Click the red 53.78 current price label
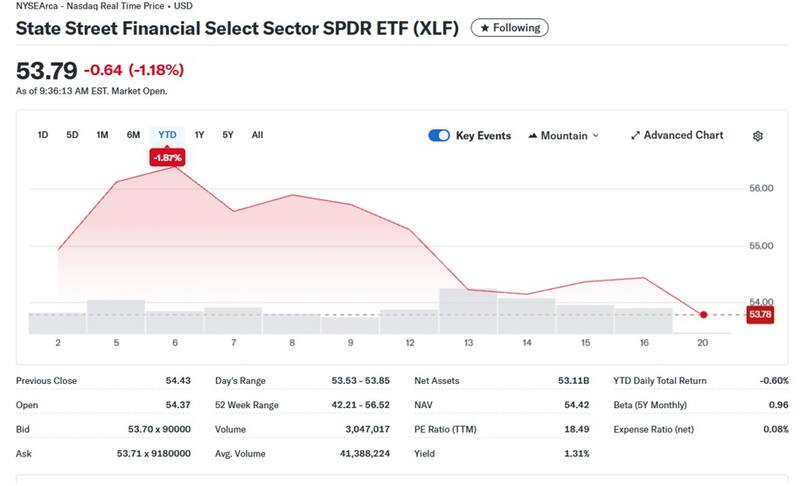 [759, 314]
